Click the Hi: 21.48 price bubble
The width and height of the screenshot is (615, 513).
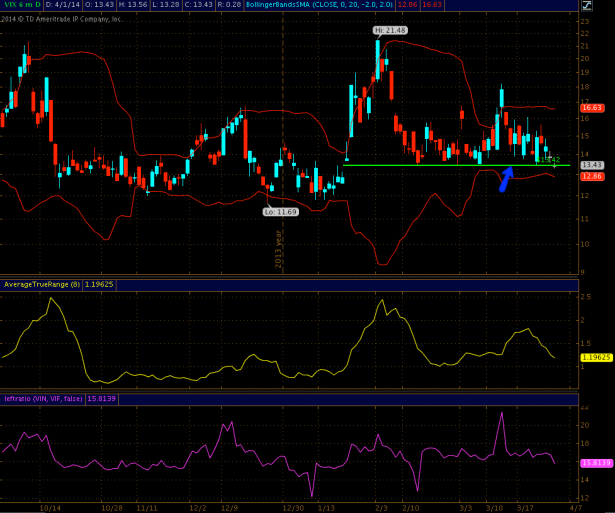(390, 31)
